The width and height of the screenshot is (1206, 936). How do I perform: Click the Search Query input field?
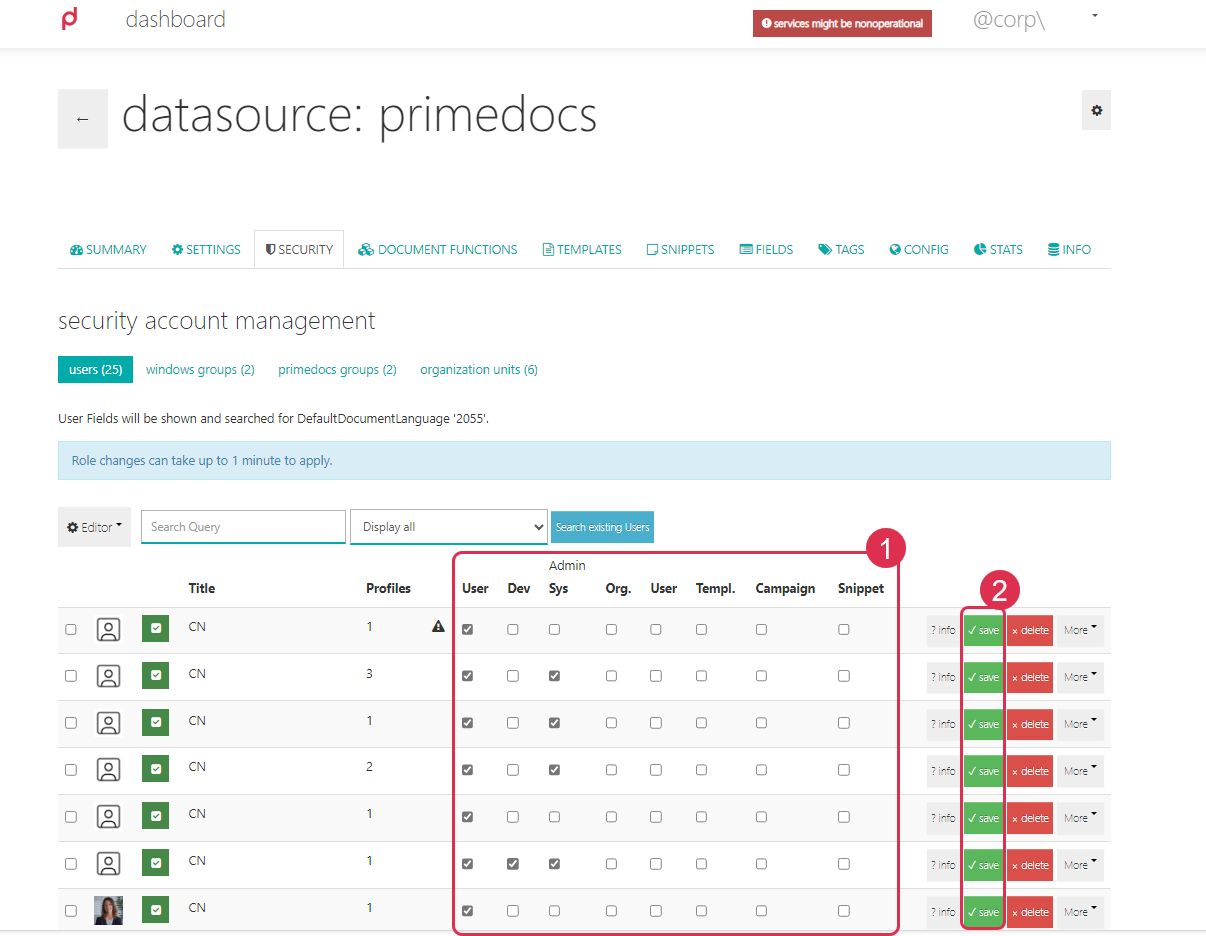click(x=243, y=527)
